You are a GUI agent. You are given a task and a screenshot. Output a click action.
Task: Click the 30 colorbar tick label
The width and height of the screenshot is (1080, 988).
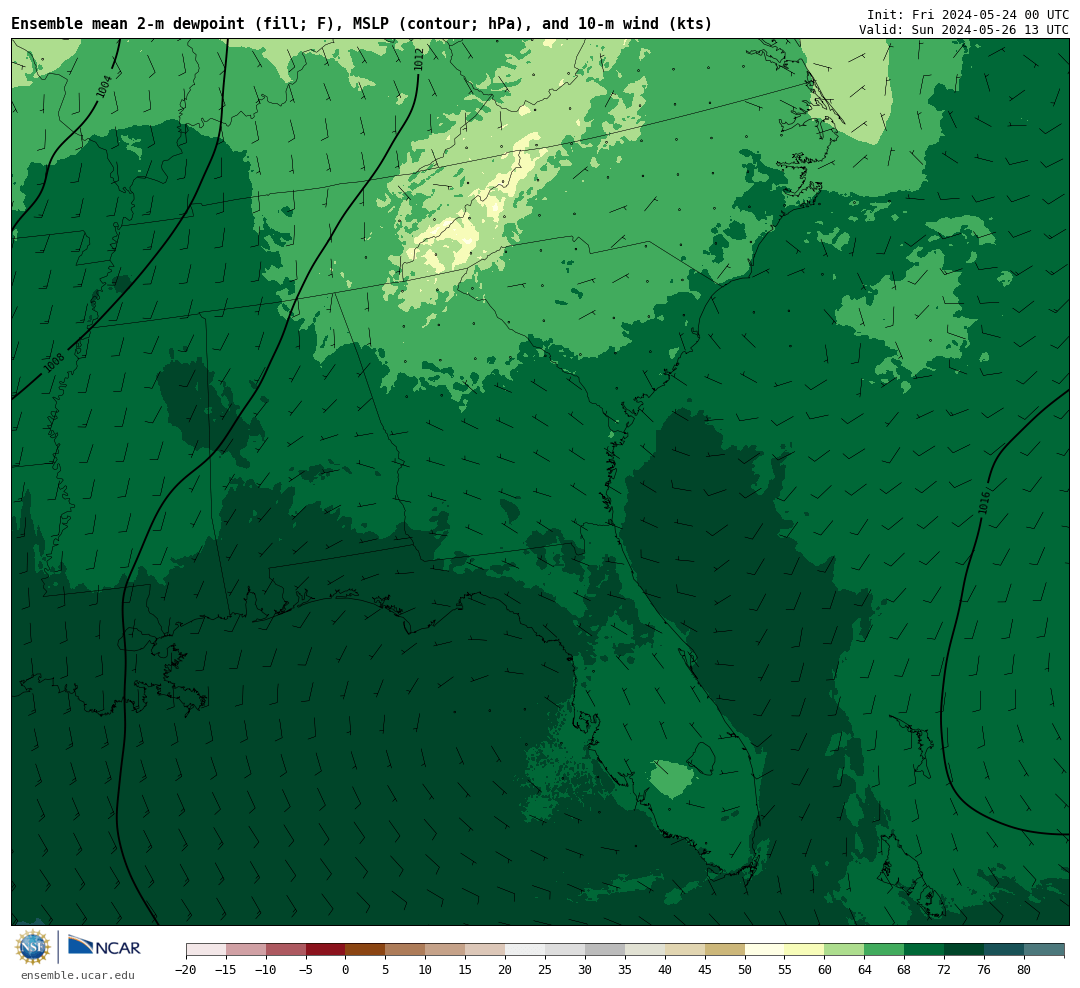585,969
